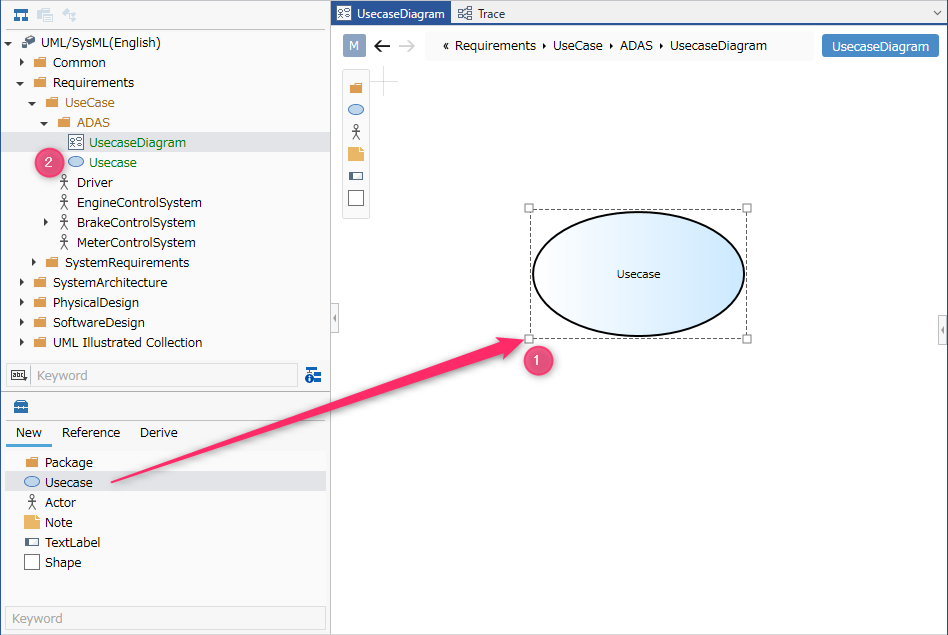Viewport: 948px width, 635px height.
Task: Expand the right side panel arrow
Action: 943,330
